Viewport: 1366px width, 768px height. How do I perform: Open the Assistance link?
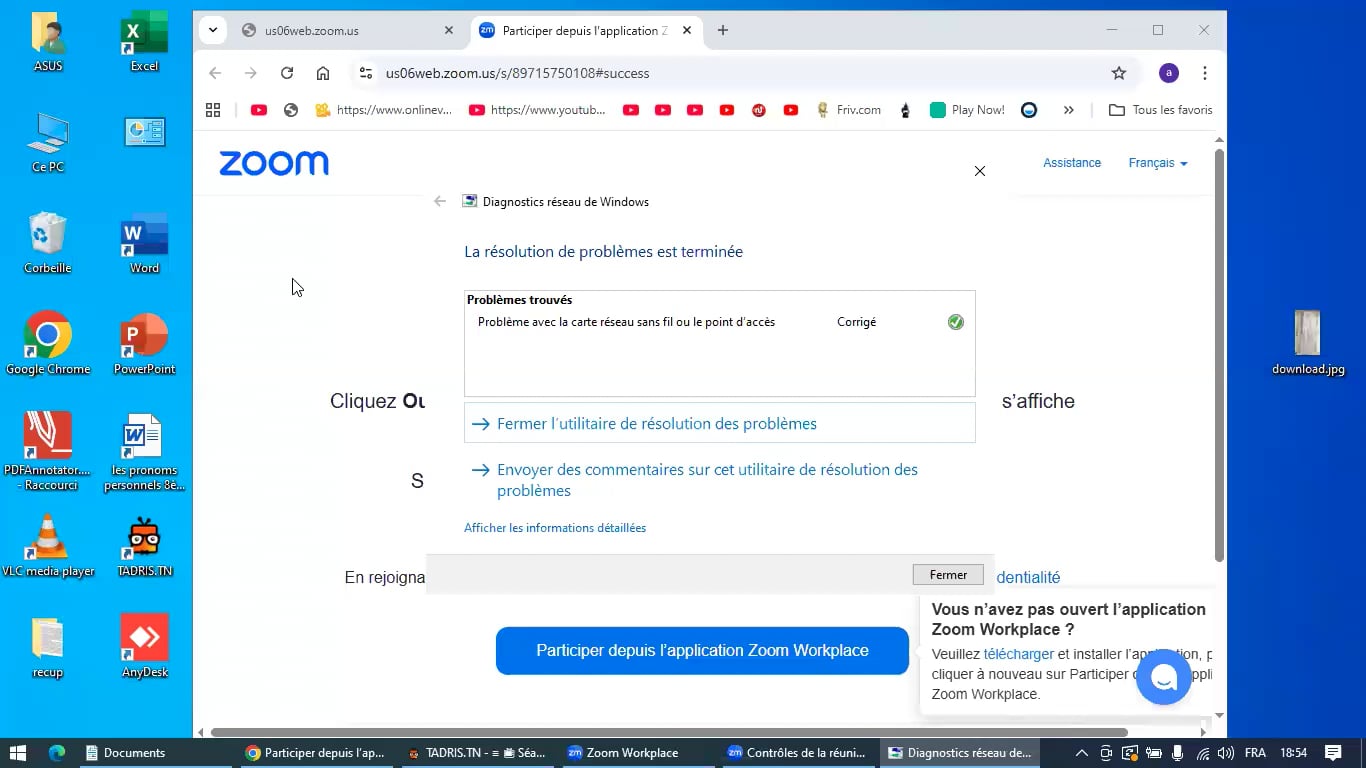(x=1072, y=163)
